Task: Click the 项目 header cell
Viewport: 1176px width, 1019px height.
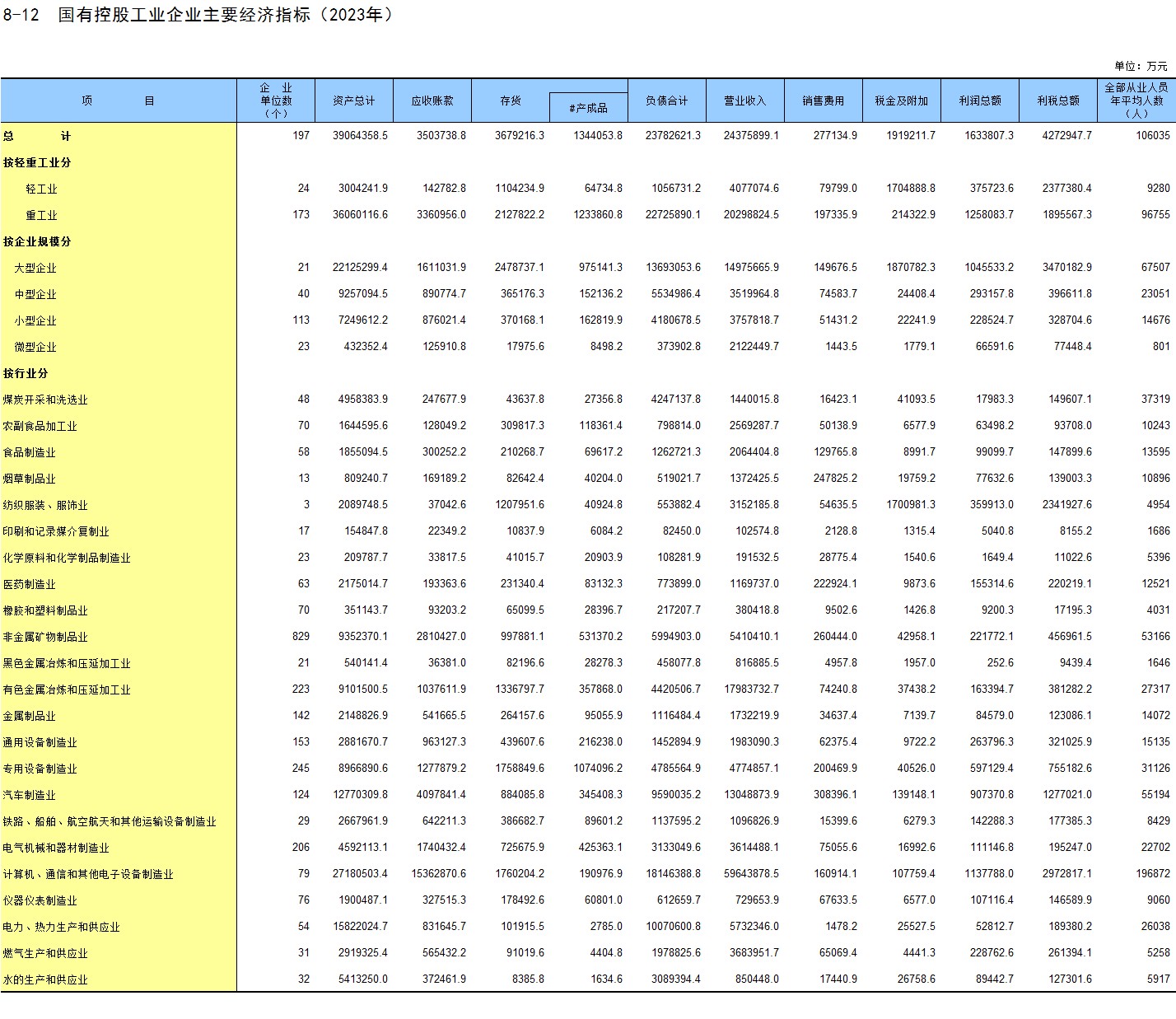Action: click(118, 100)
